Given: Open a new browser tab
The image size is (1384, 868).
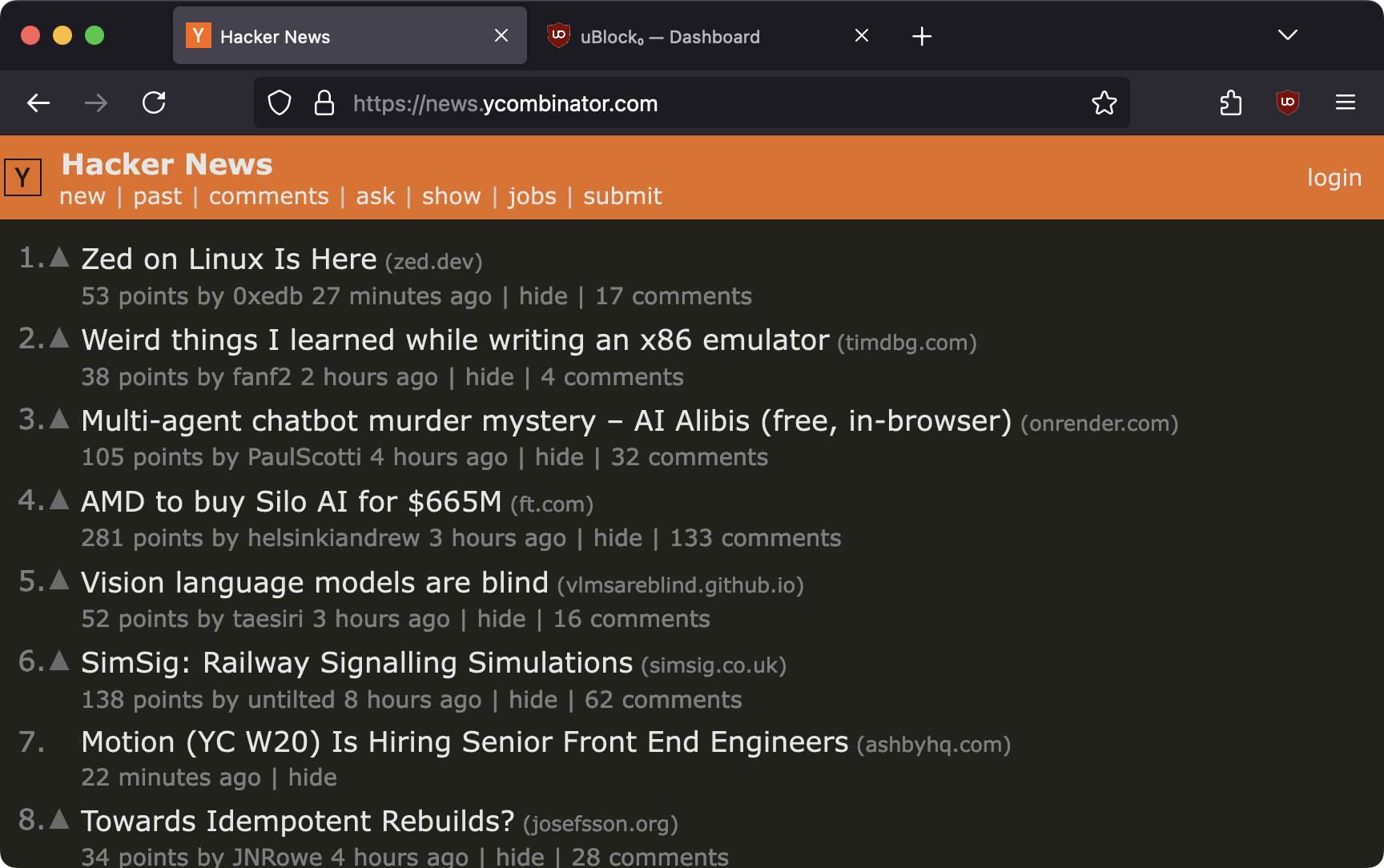Looking at the screenshot, I should (922, 35).
